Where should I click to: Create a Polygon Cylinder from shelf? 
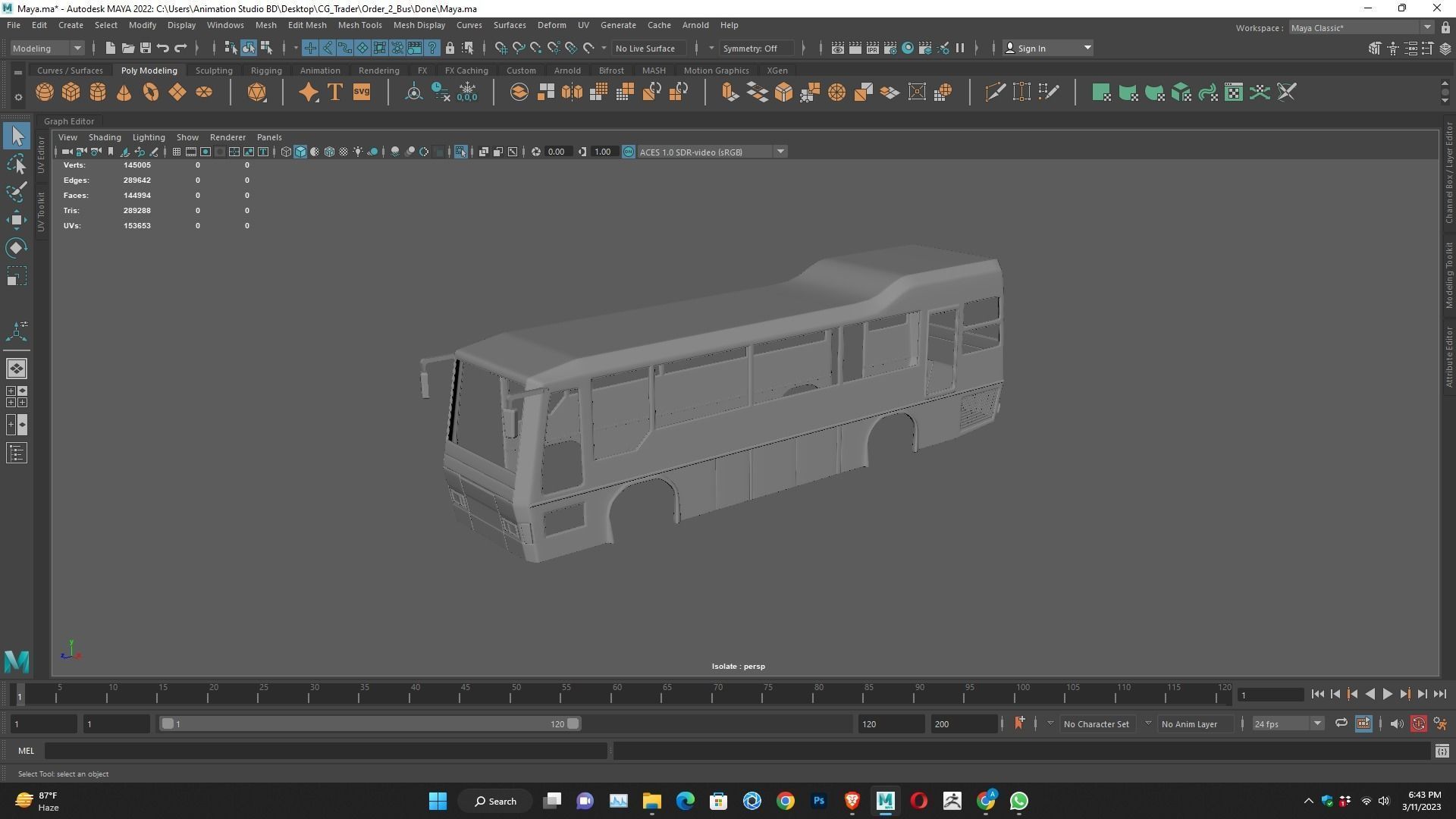[x=97, y=93]
